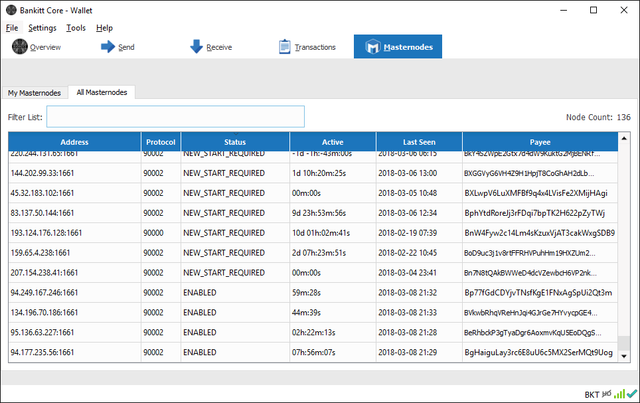Show the Transactions page
640x403 pixels.
(307, 47)
